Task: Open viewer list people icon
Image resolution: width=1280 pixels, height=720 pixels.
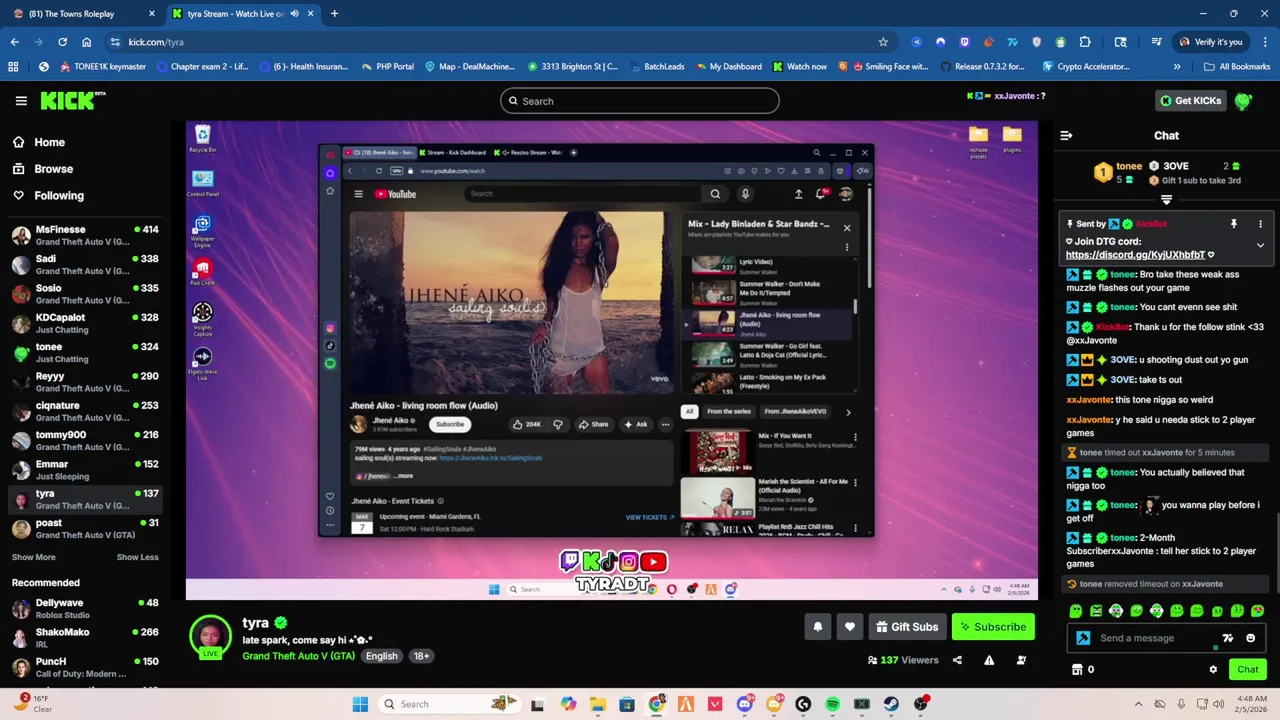Action: (1021, 660)
